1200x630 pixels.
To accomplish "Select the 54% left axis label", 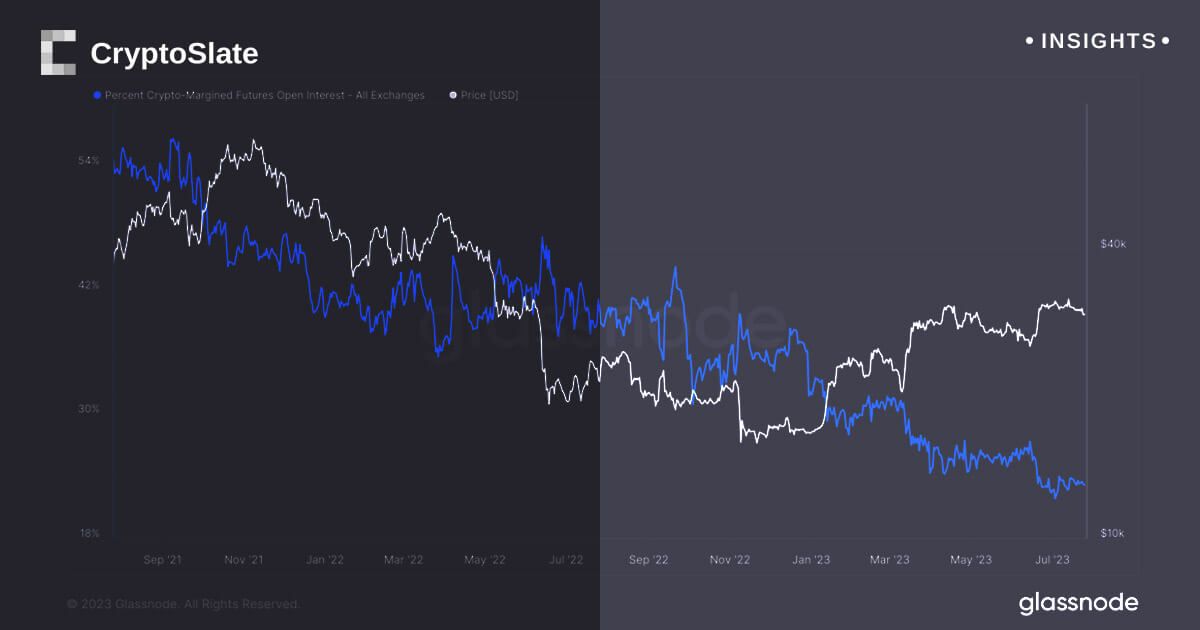I will pos(89,161).
